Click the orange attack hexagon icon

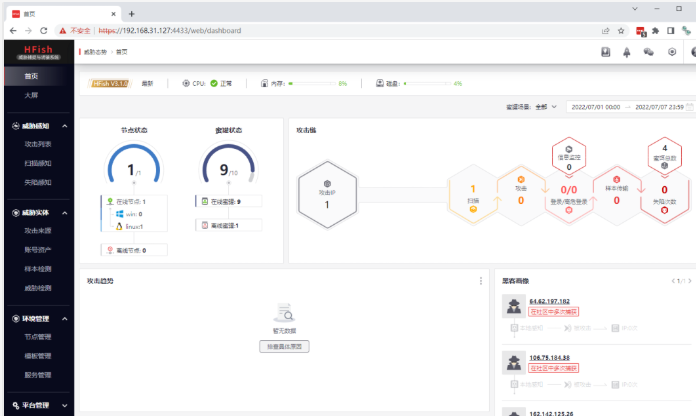pos(521,179)
